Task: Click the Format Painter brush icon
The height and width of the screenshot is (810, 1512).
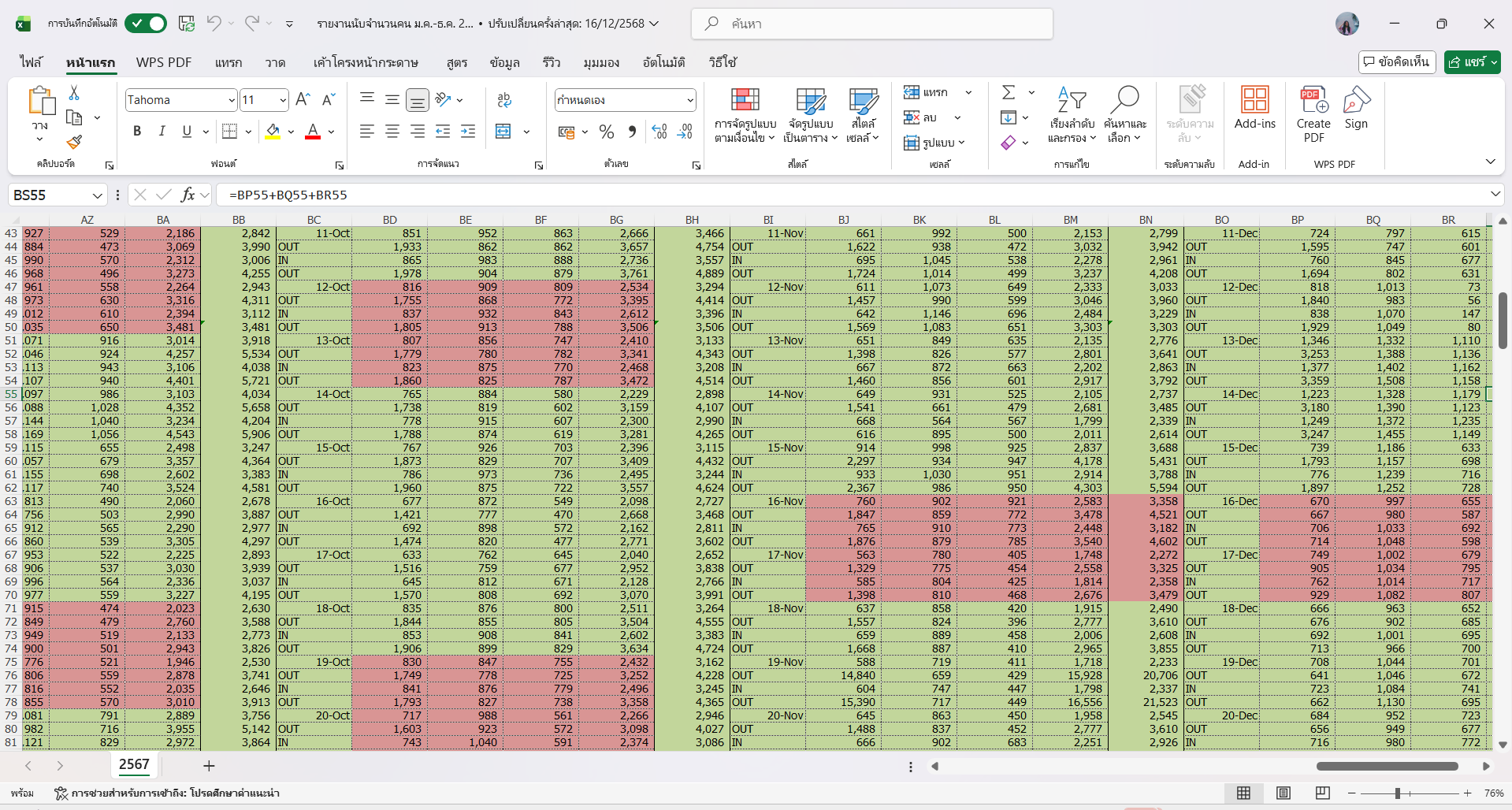Action: pyautogui.click(x=74, y=143)
